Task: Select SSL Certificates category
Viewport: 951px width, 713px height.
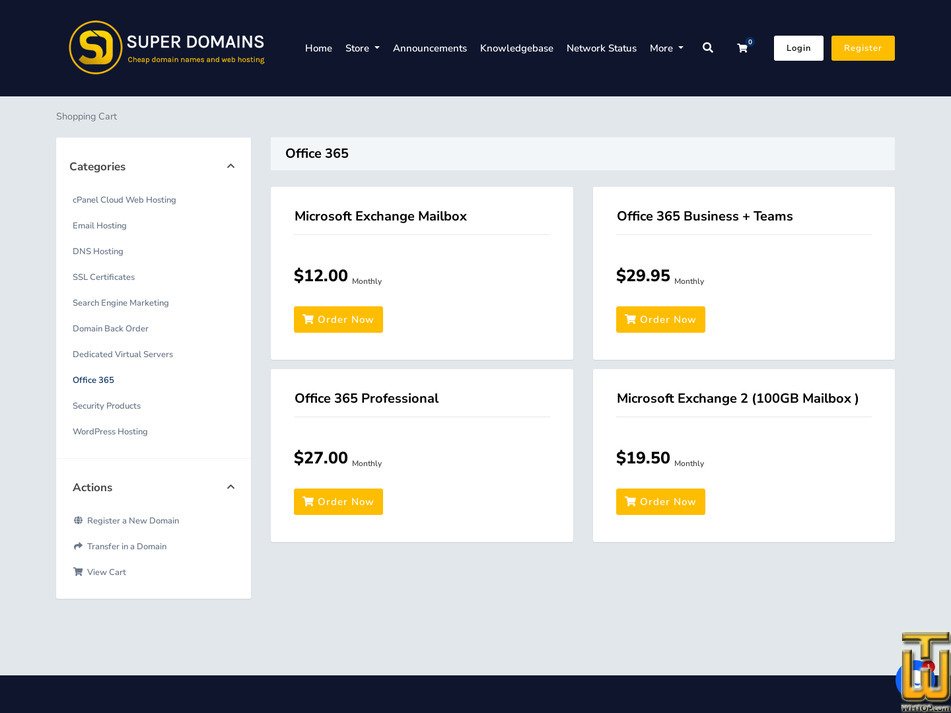Action: 104,277
